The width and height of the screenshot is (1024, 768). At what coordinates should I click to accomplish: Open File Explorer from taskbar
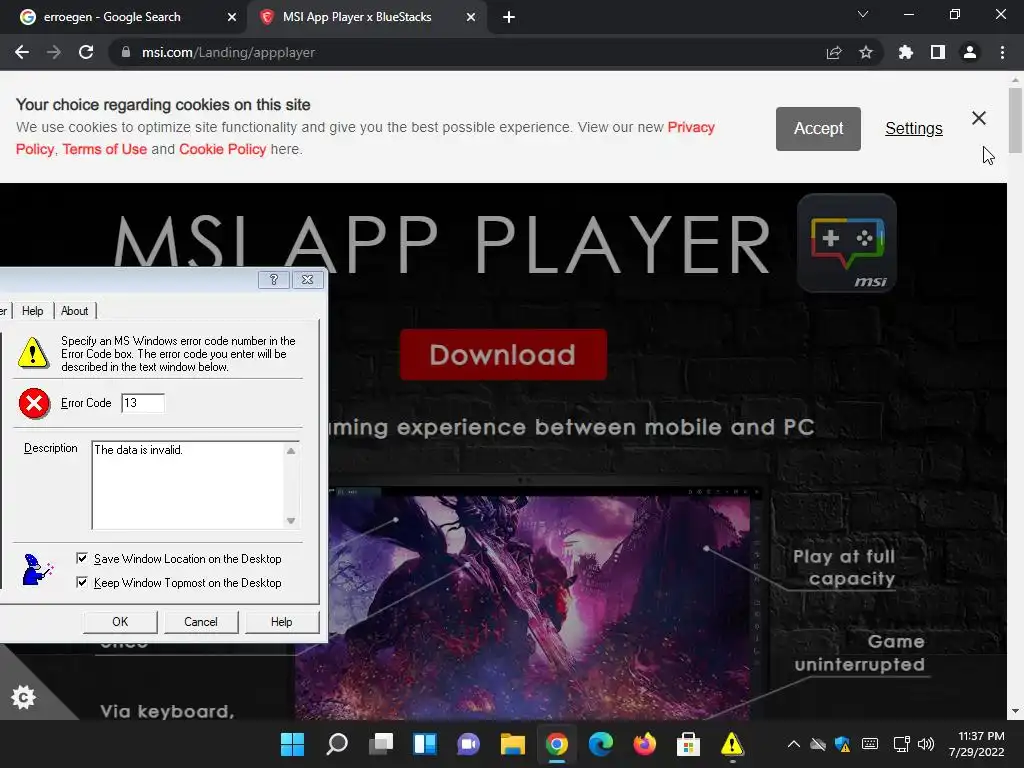coord(513,744)
